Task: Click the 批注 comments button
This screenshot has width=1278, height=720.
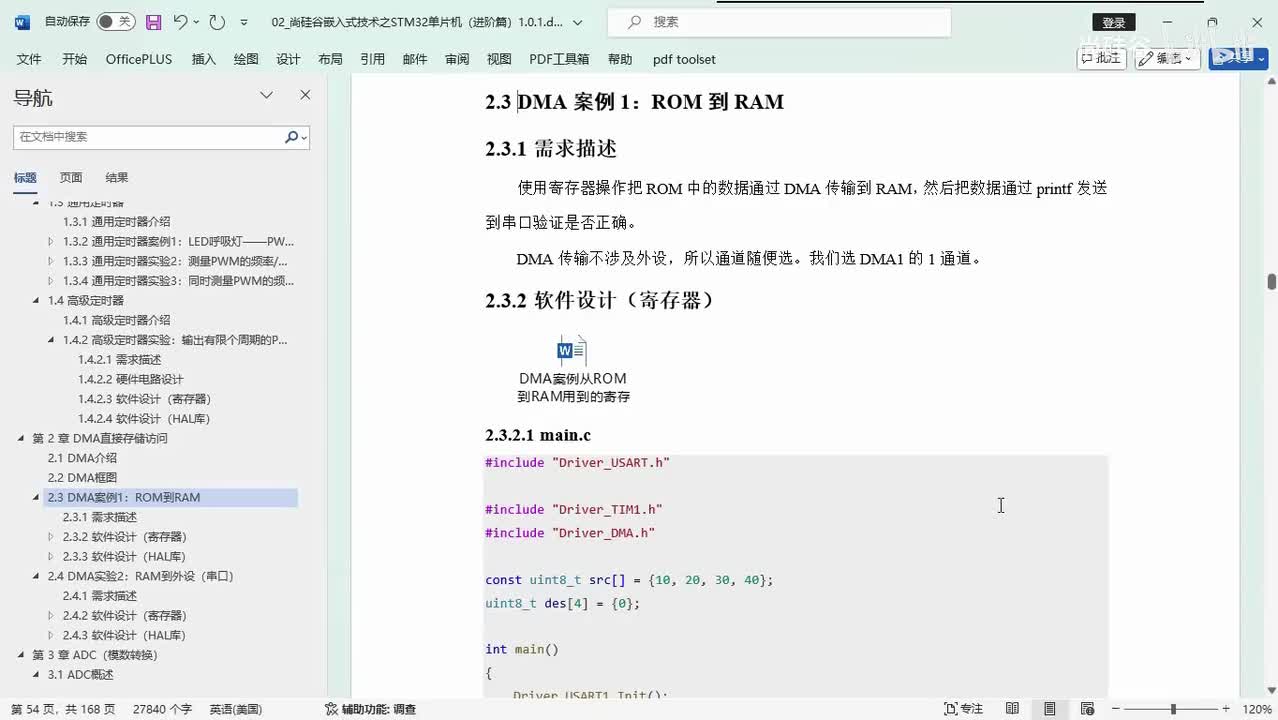Action: (x=1101, y=58)
